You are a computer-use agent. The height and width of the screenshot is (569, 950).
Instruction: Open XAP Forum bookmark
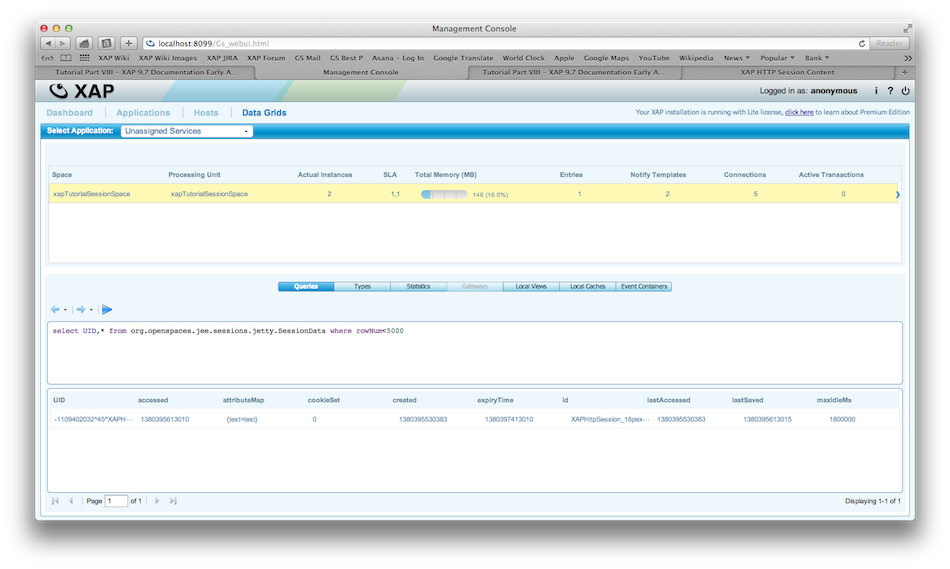coord(266,58)
